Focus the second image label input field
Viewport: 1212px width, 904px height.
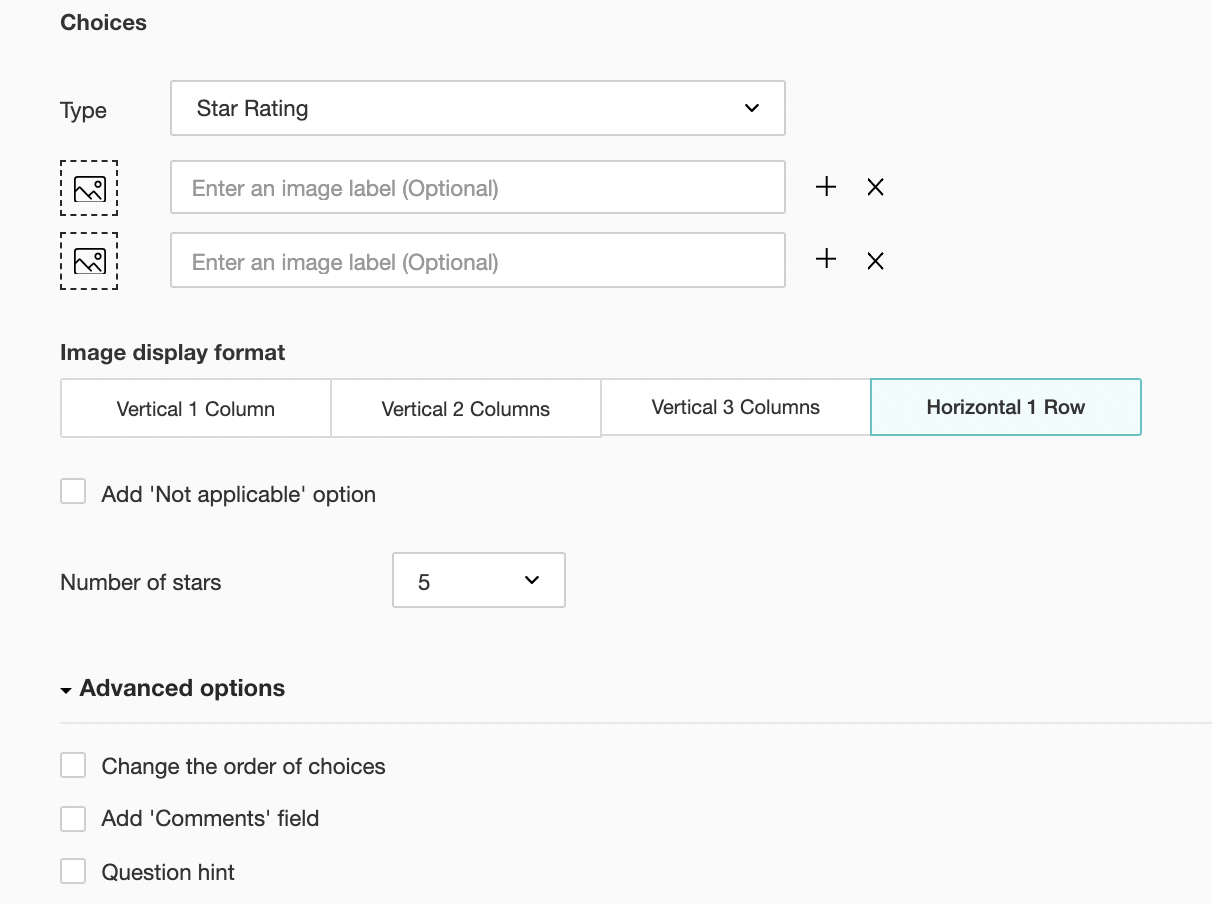(477, 261)
